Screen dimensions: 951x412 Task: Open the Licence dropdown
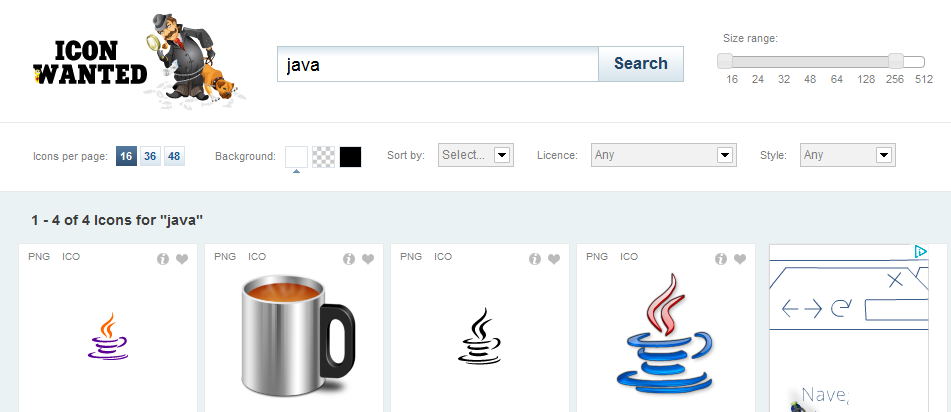coord(664,155)
